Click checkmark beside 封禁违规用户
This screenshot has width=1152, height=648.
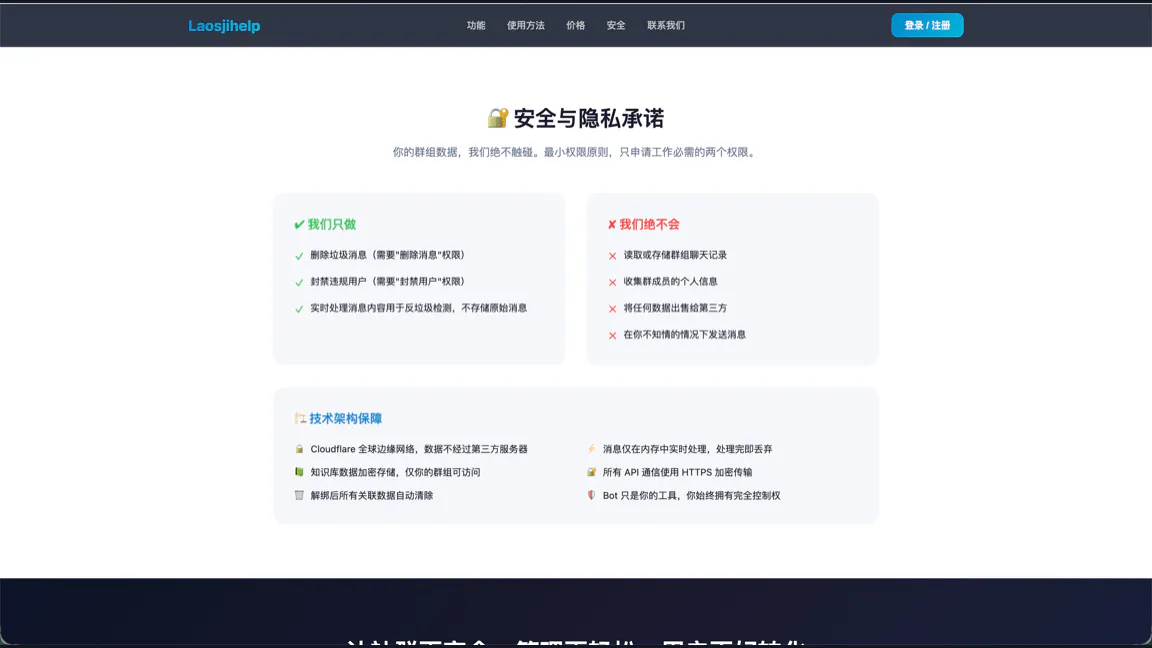click(x=299, y=283)
